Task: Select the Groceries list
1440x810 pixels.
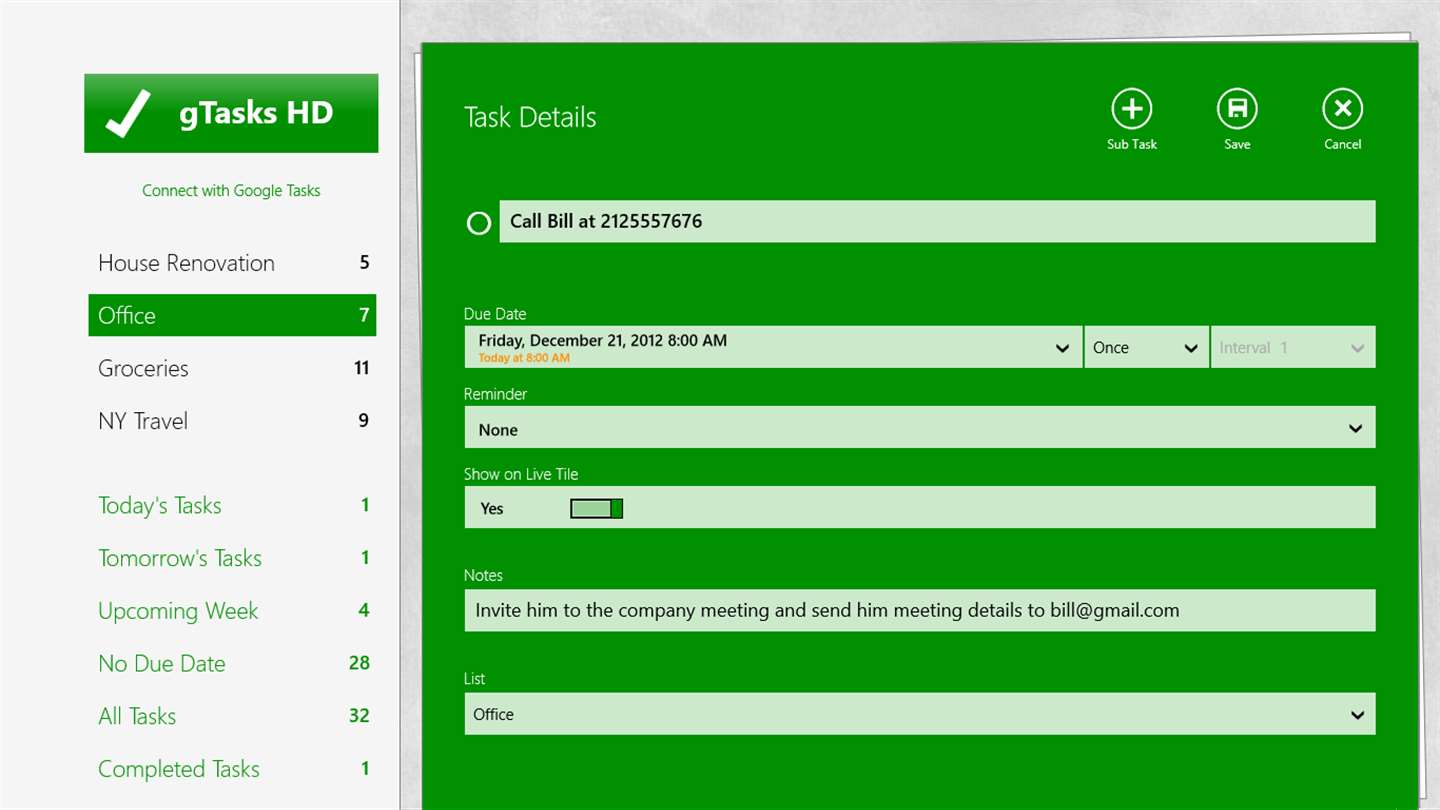Action: pyautogui.click(x=232, y=368)
